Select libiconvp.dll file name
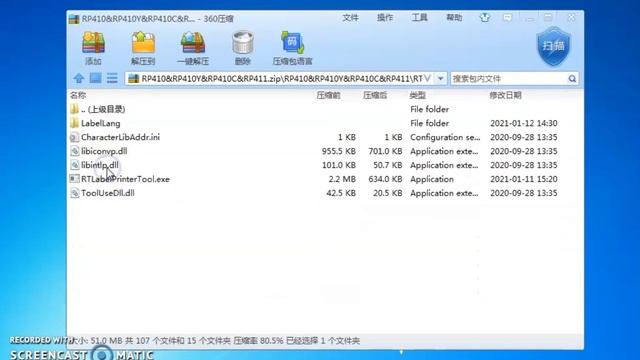The width and height of the screenshot is (640, 360). [104, 151]
